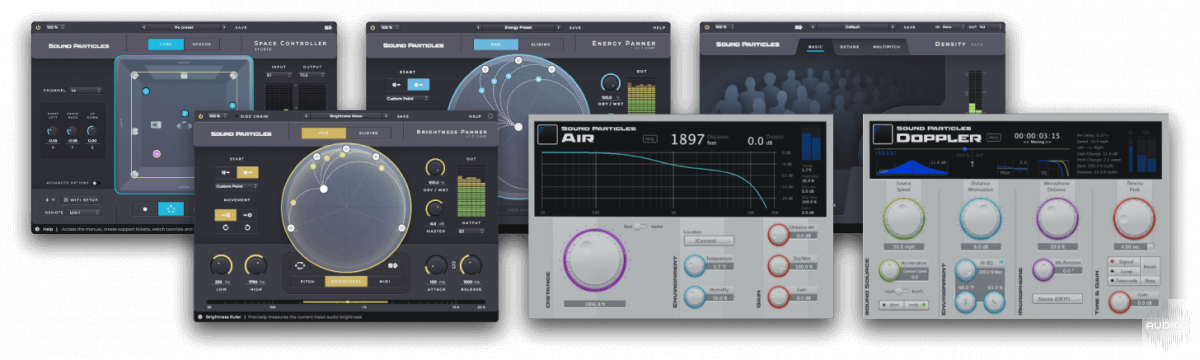Switch to Sliding tab in Brightness Panner

[368, 133]
